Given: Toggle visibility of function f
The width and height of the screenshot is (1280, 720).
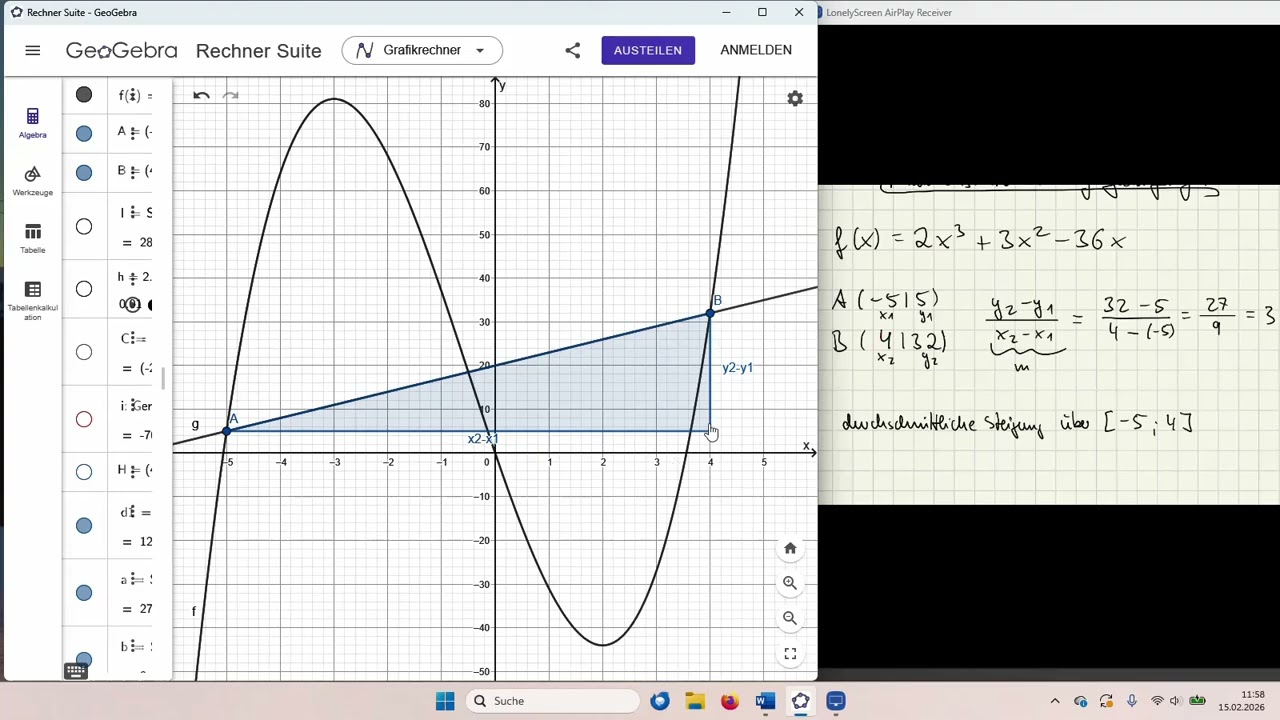Looking at the screenshot, I should (84, 95).
